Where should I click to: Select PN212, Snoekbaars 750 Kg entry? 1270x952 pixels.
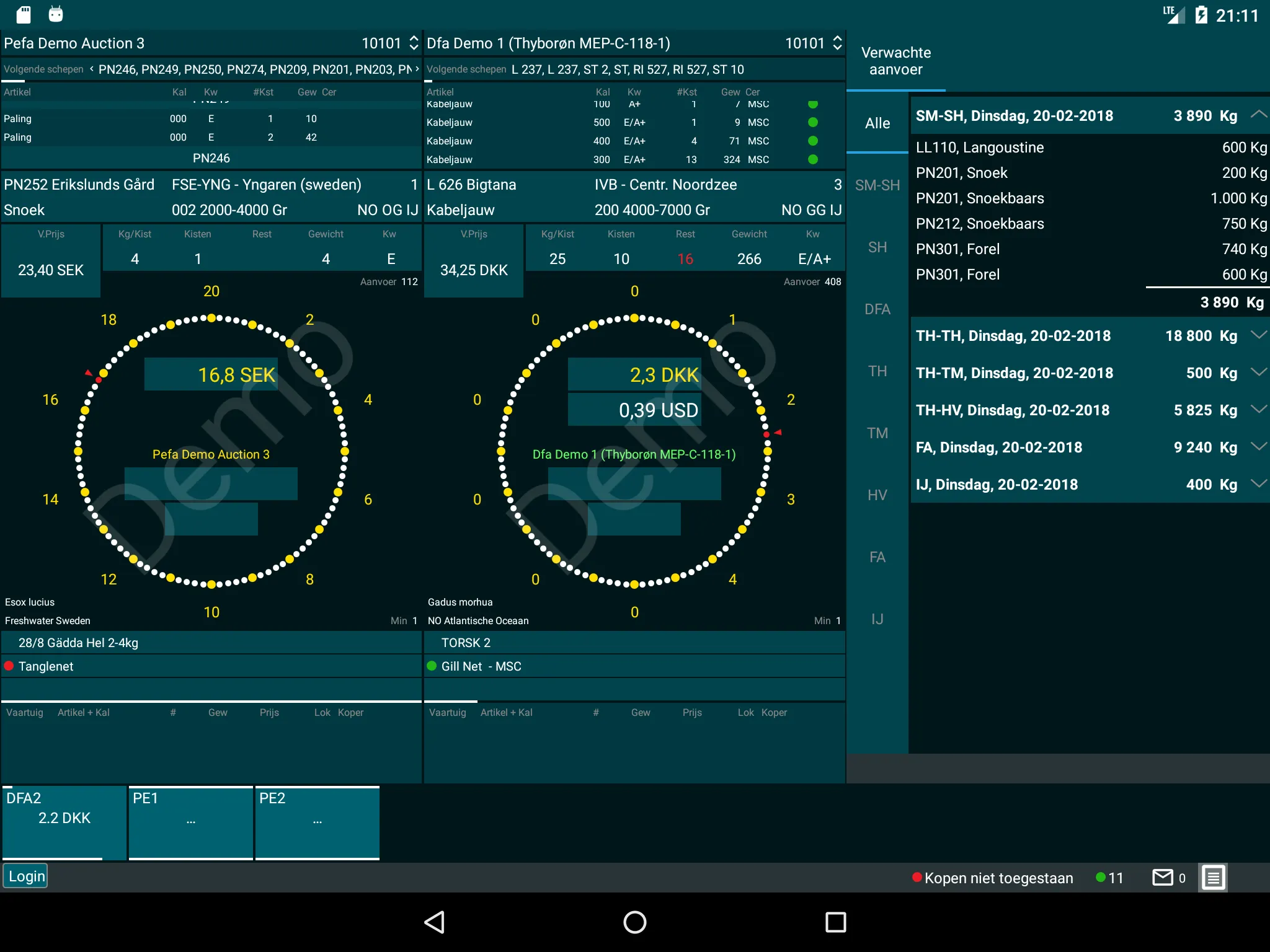[1091, 223]
